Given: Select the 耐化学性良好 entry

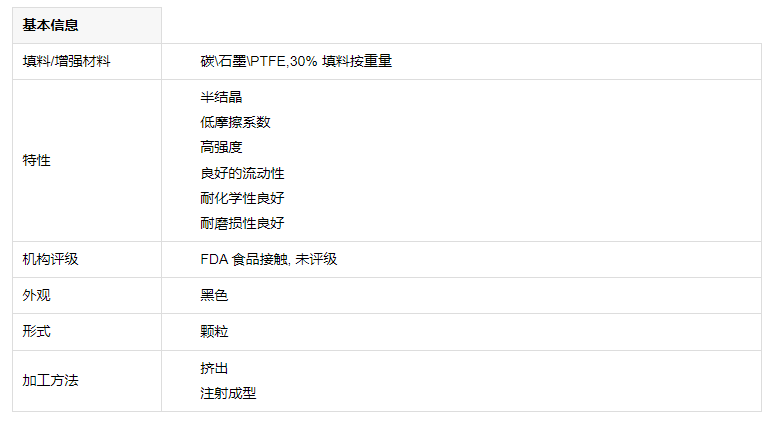Looking at the screenshot, I should 242,198.
